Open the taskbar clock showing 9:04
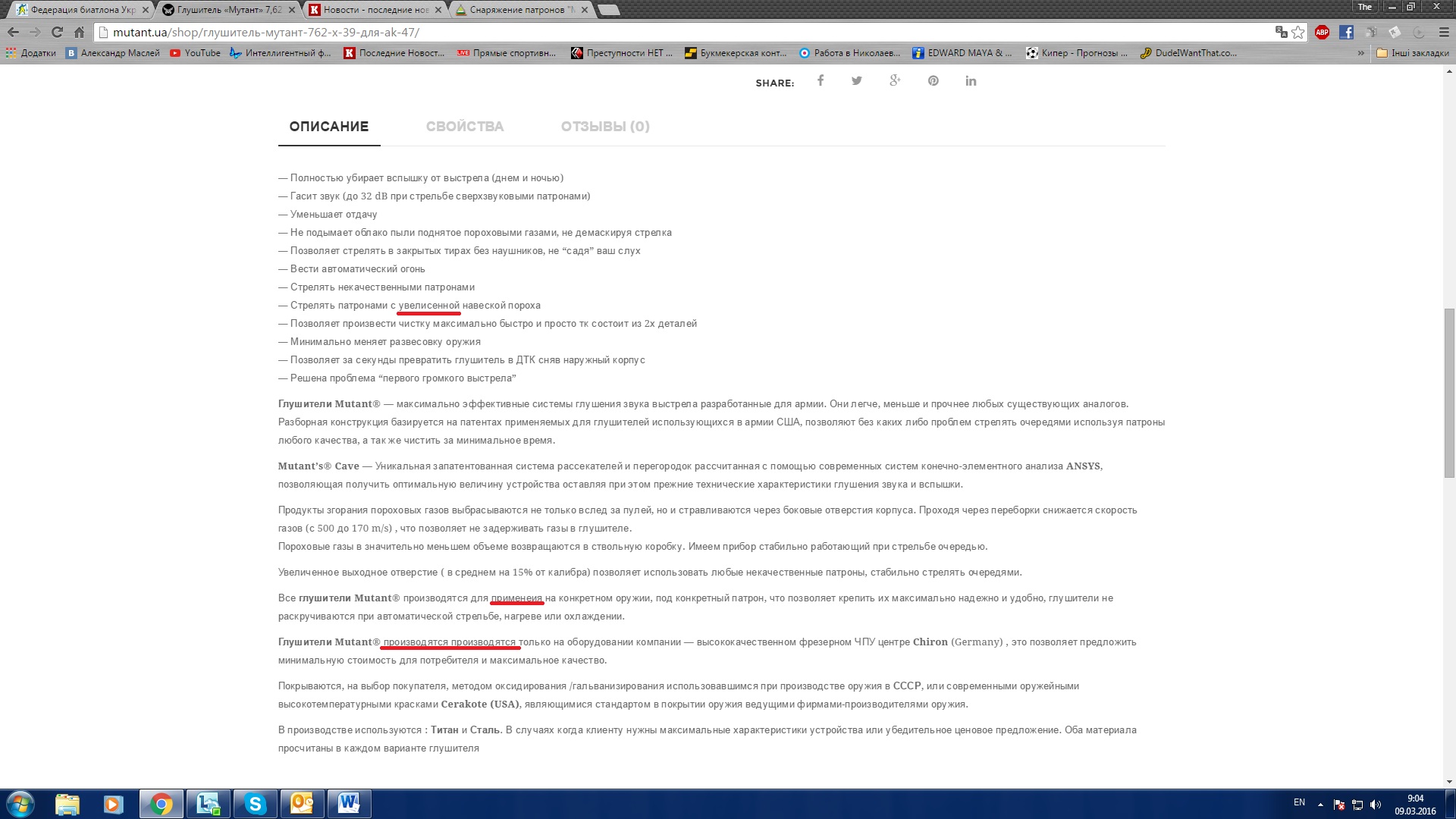The height and width of the screenshot is (819, 1456). coord(1415,805)
